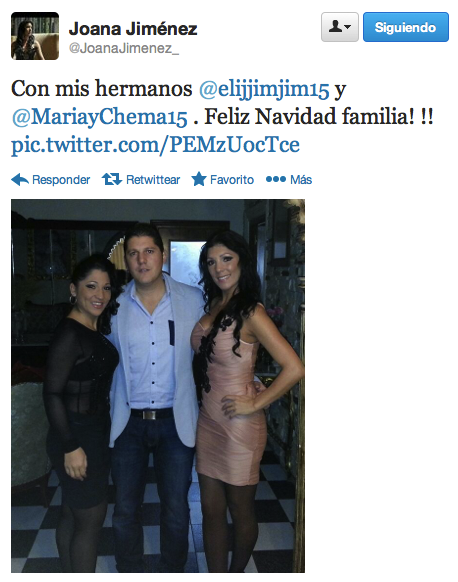Click the reply arrow icon

[20, 180]
